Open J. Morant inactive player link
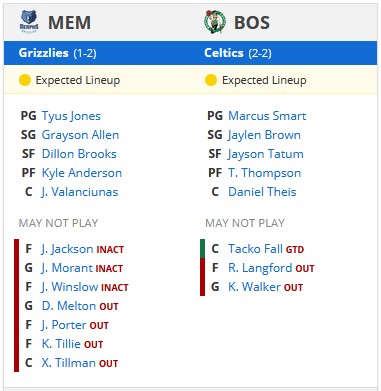The width and height of the screenshot is (381, 391). [82, 268]
